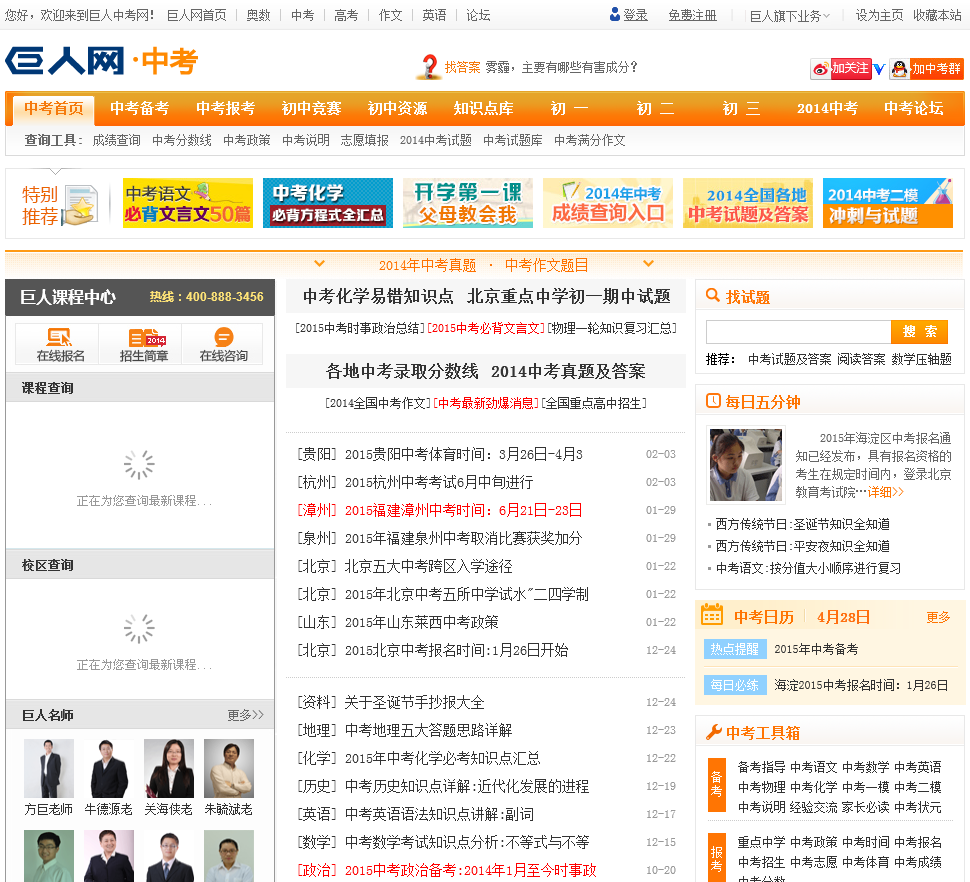This screenshot has height=882, width=970.
Task: Open 中考分数线 in query tools
Action: (x=182, y=140)
